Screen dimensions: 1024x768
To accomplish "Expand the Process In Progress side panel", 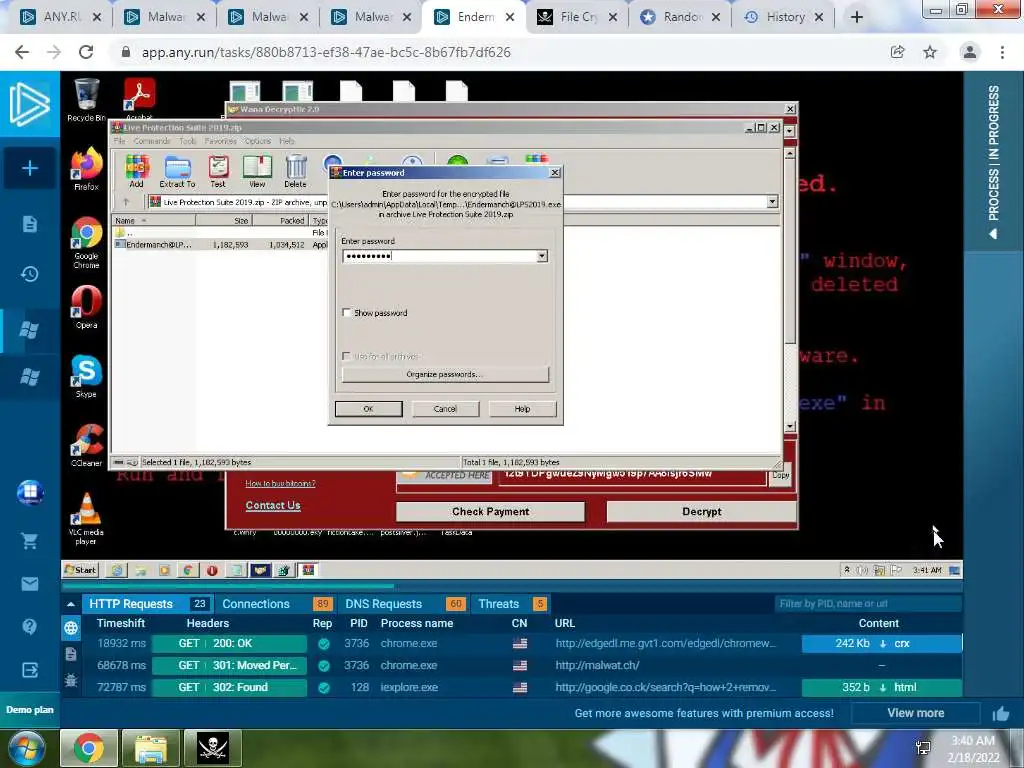I will pos(993,162).
